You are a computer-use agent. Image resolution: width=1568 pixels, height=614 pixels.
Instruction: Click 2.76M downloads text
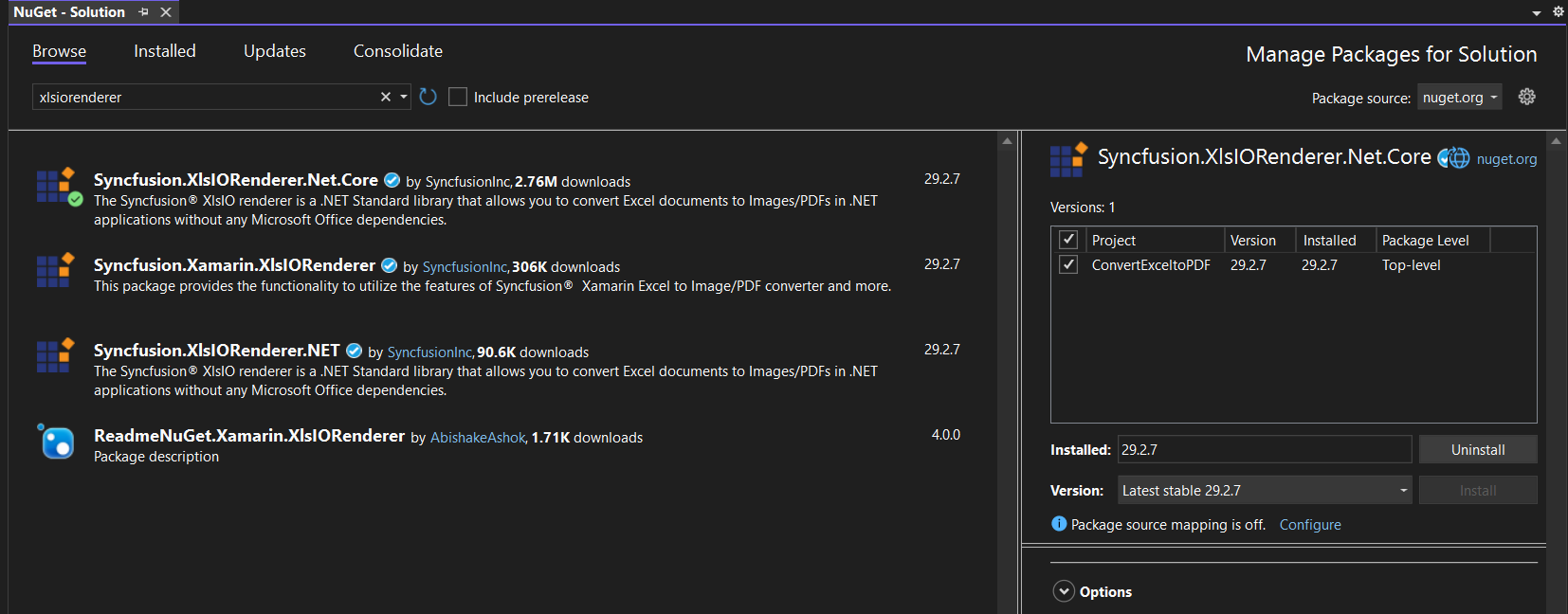pyautogui.click(x=573, y=181)
